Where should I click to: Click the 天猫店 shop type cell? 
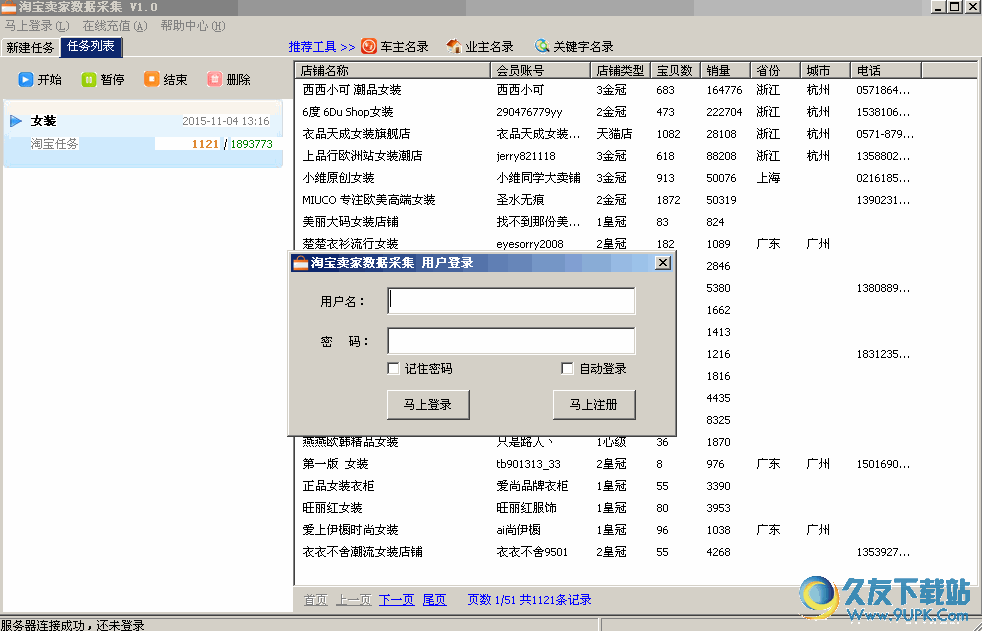(614, 134)
